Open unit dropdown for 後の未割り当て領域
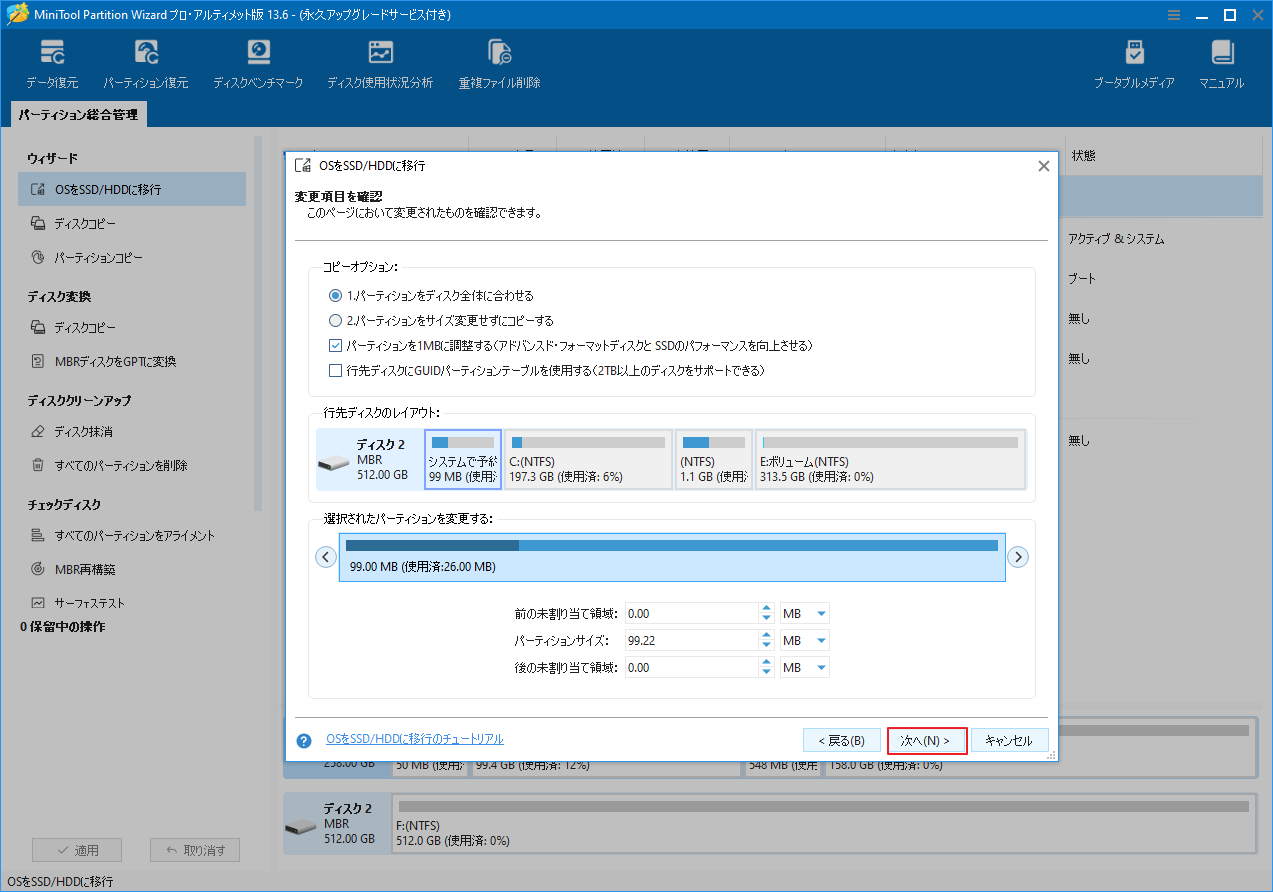This screenshot has height=892, width=1273. [x=804, y=667]
